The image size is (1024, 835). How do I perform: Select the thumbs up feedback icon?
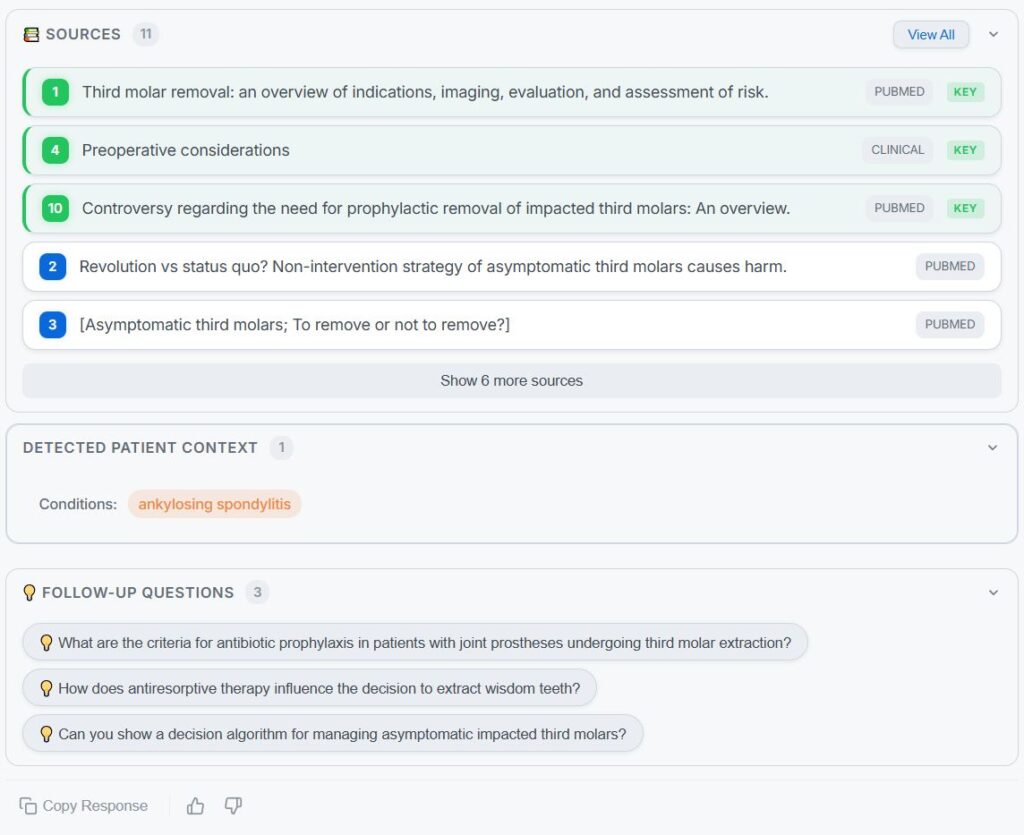click(x=195, y=805)
